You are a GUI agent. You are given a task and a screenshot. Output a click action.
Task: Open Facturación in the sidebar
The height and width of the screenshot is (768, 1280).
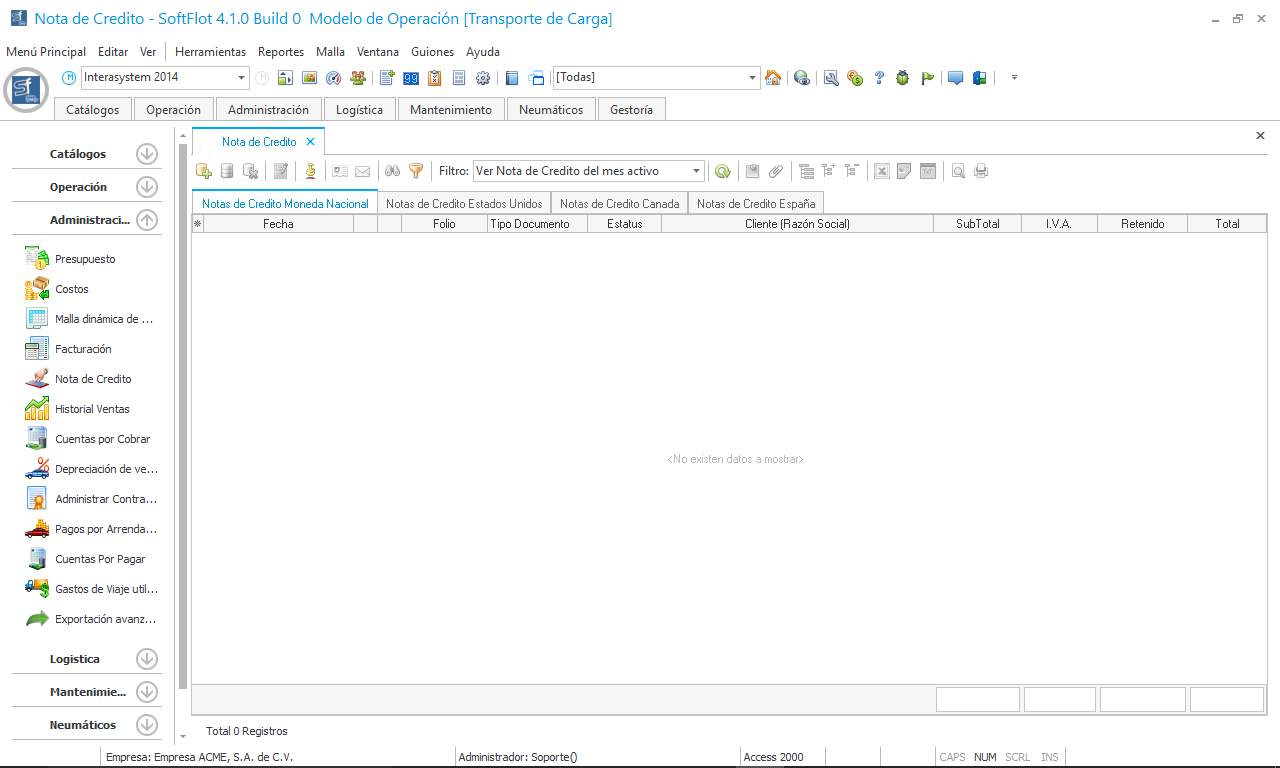point(83,349)
